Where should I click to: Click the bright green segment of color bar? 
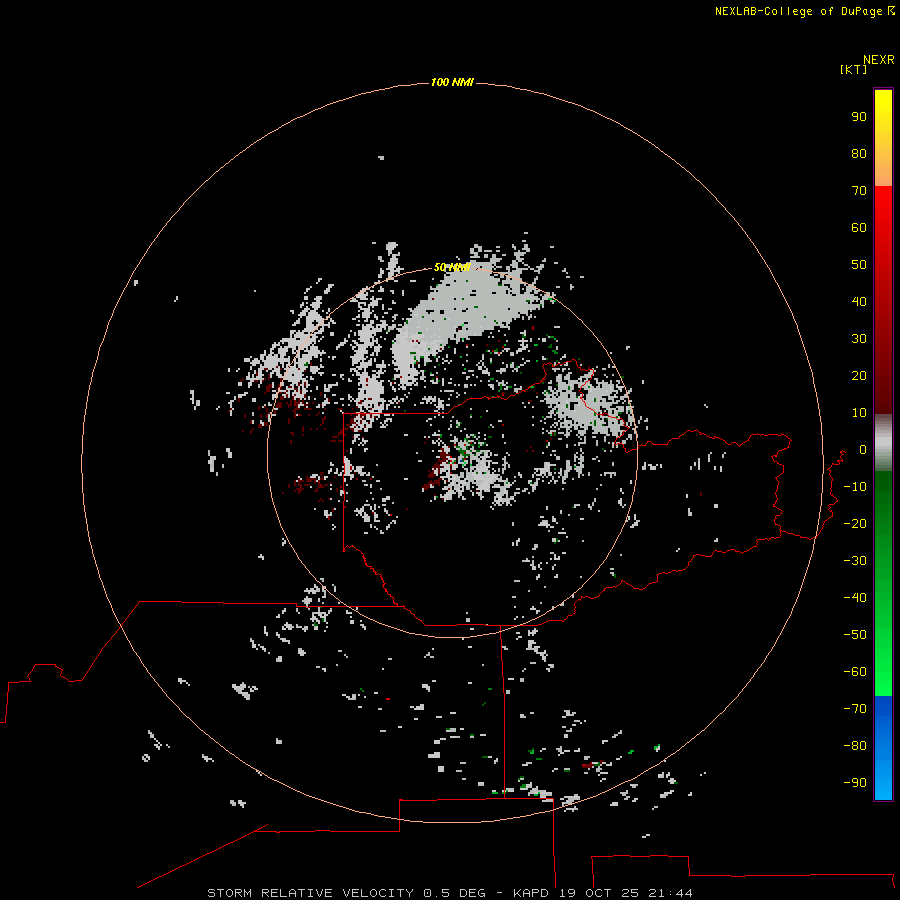(883, 584)
